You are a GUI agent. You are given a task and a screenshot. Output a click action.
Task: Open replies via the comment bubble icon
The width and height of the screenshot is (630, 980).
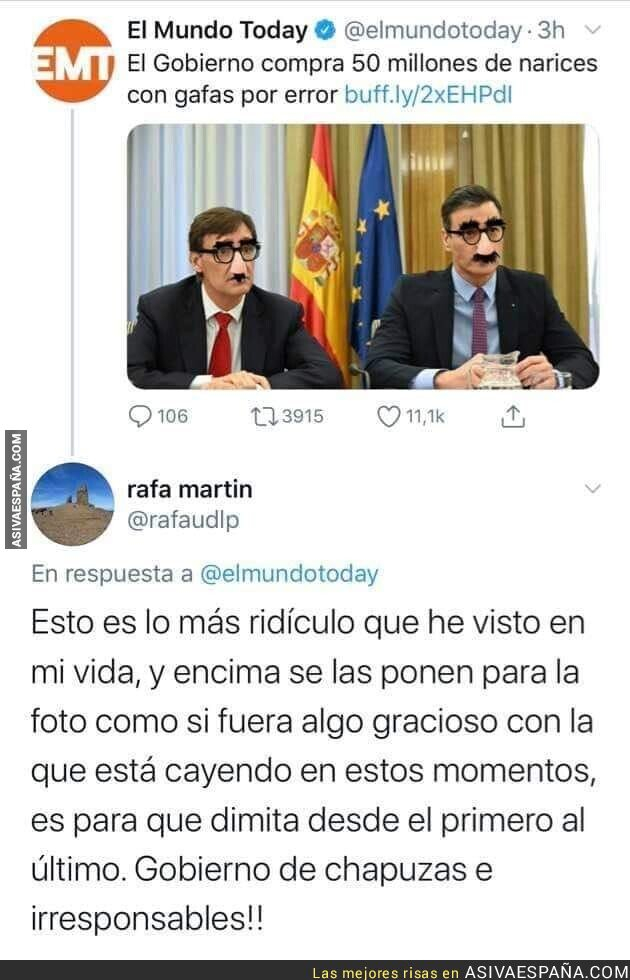(140, 416)
